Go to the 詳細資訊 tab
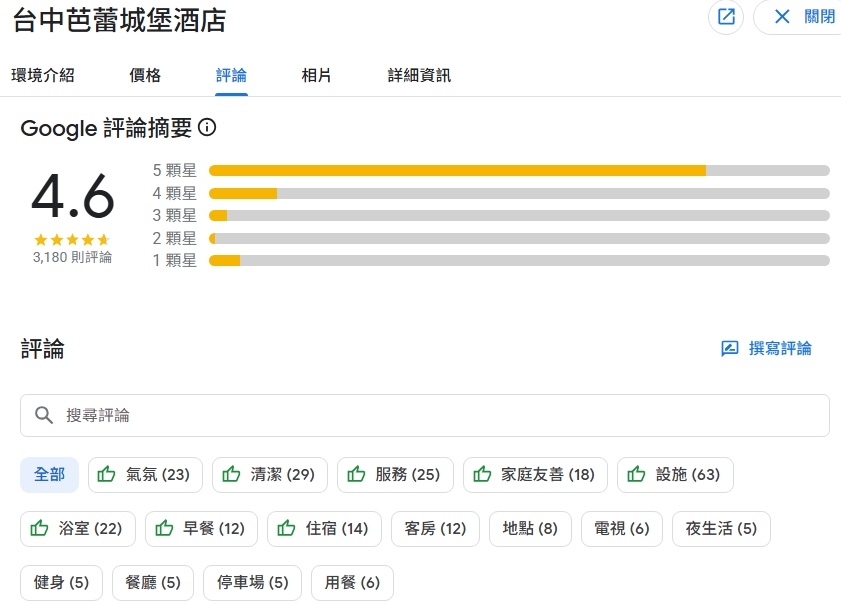 point(419,75)
